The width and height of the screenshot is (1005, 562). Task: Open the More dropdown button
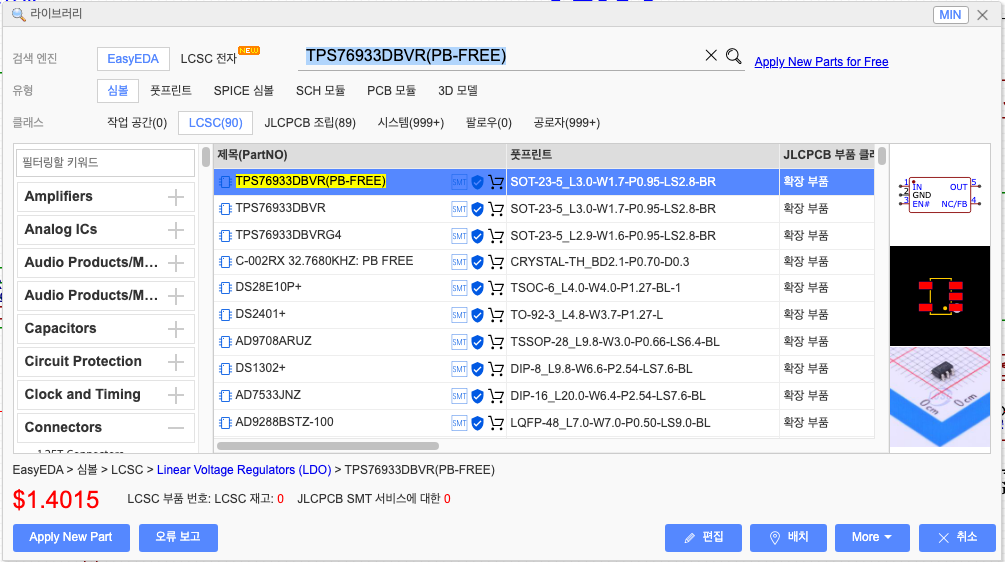pos(872,538)
